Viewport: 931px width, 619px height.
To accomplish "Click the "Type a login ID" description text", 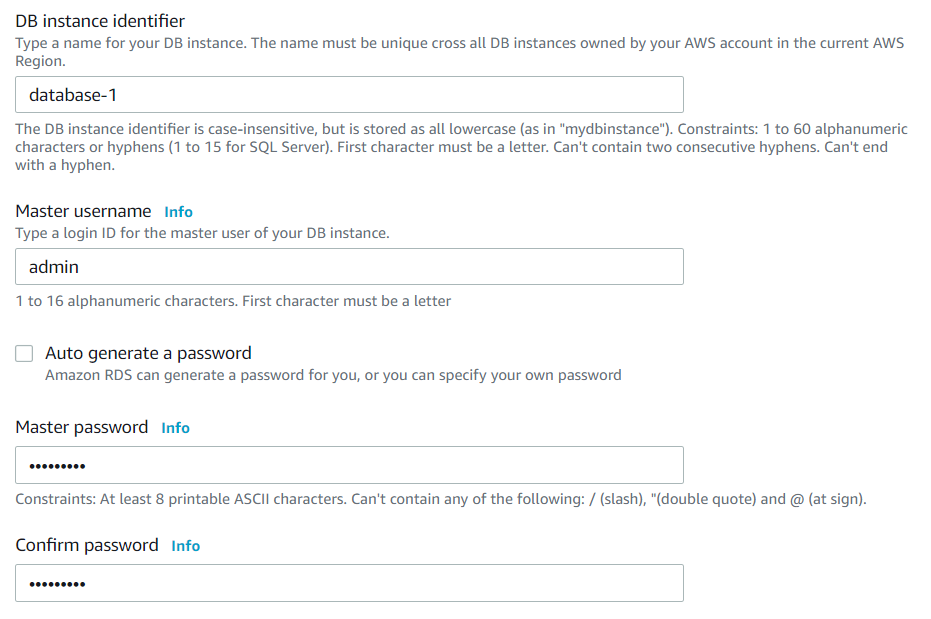I will tap(202, 233).
